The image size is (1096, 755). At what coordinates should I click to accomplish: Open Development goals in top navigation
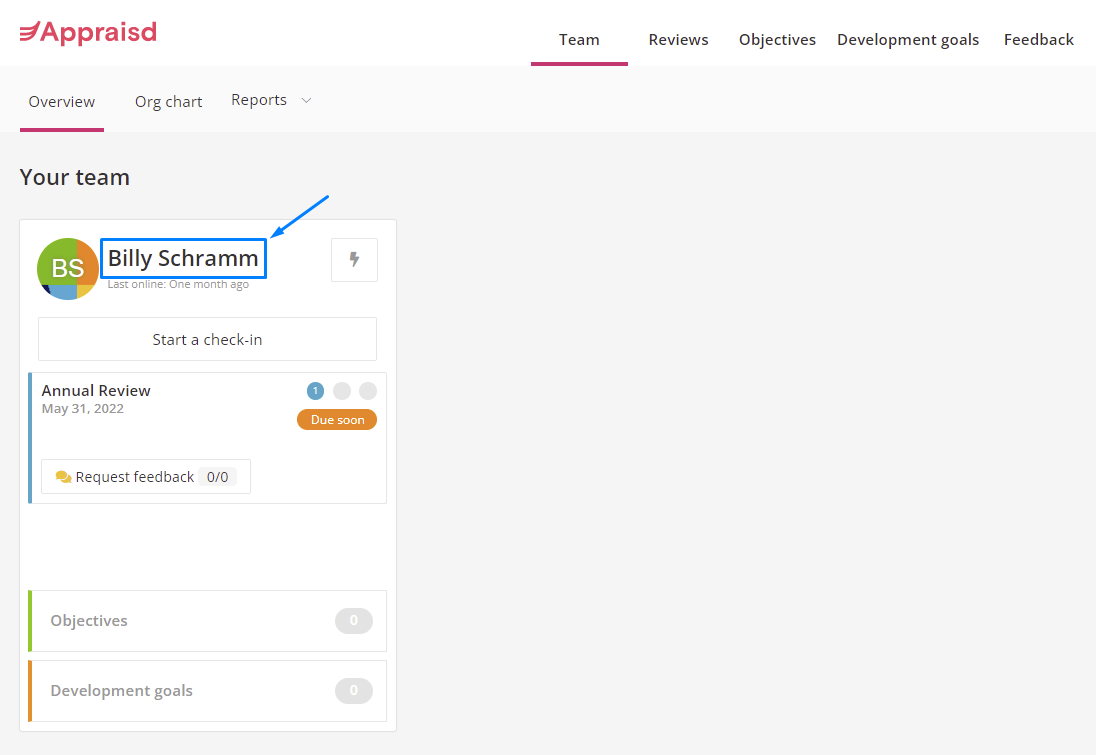pos(908,40)
